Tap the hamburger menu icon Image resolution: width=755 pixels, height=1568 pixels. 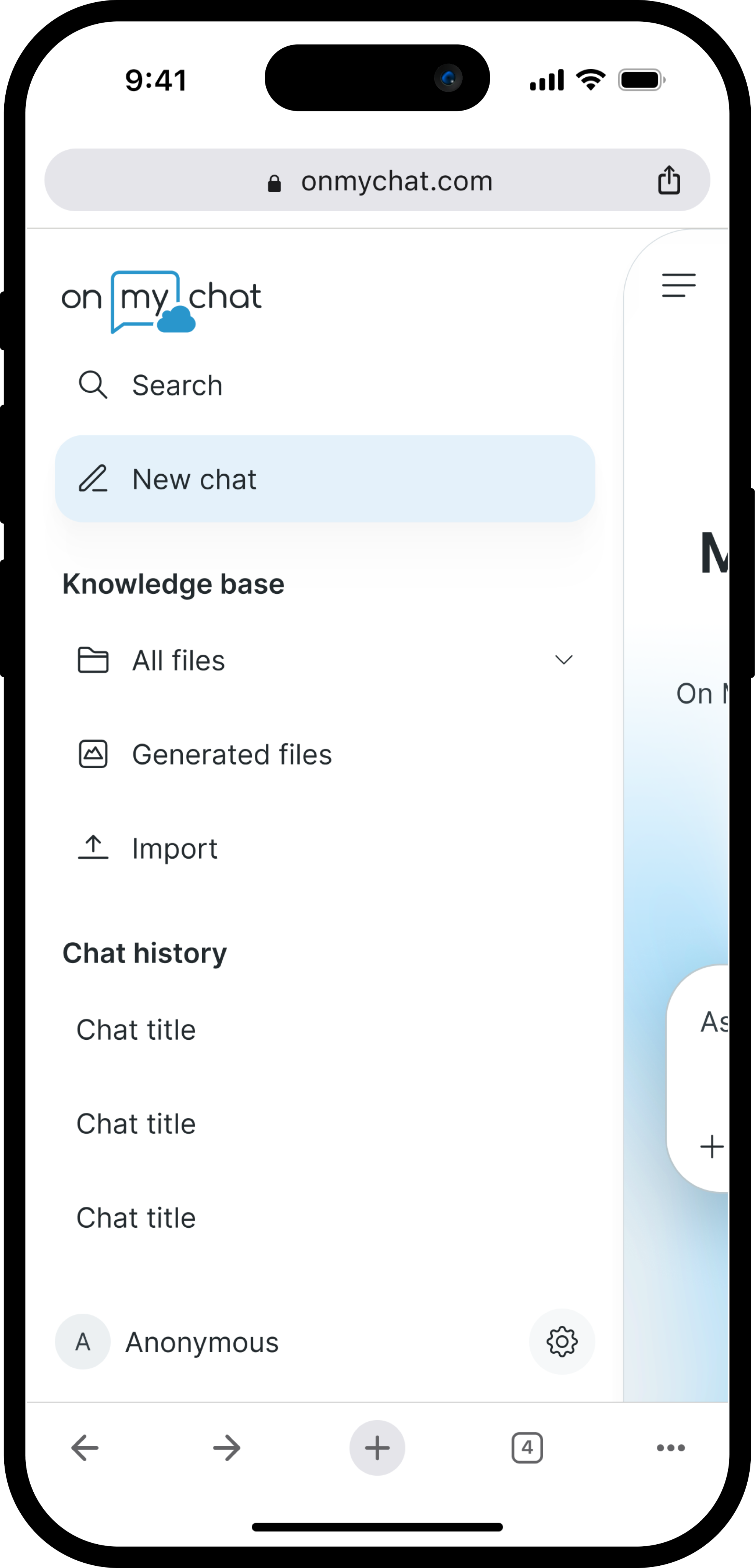(x=678, y=286)
